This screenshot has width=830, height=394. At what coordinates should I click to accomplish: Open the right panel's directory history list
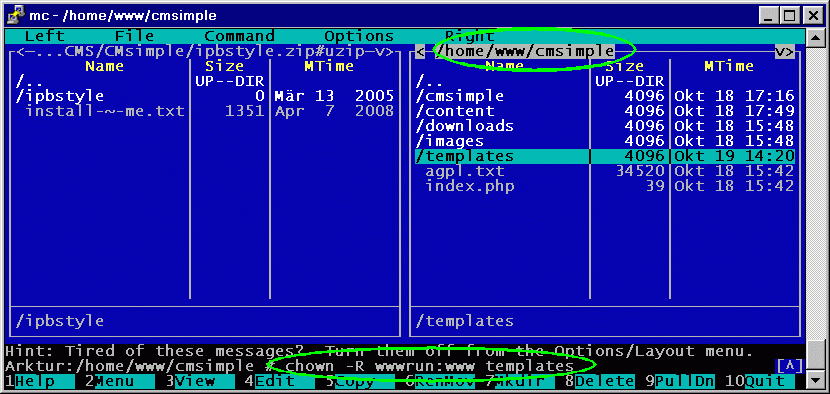pos(780,51)
